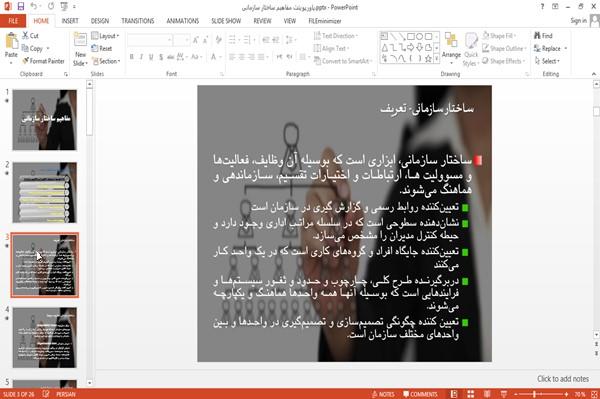This screenshot has width=600, height=399.
Task: Toggle Italic formatting
Action: (x=142, y=57)
